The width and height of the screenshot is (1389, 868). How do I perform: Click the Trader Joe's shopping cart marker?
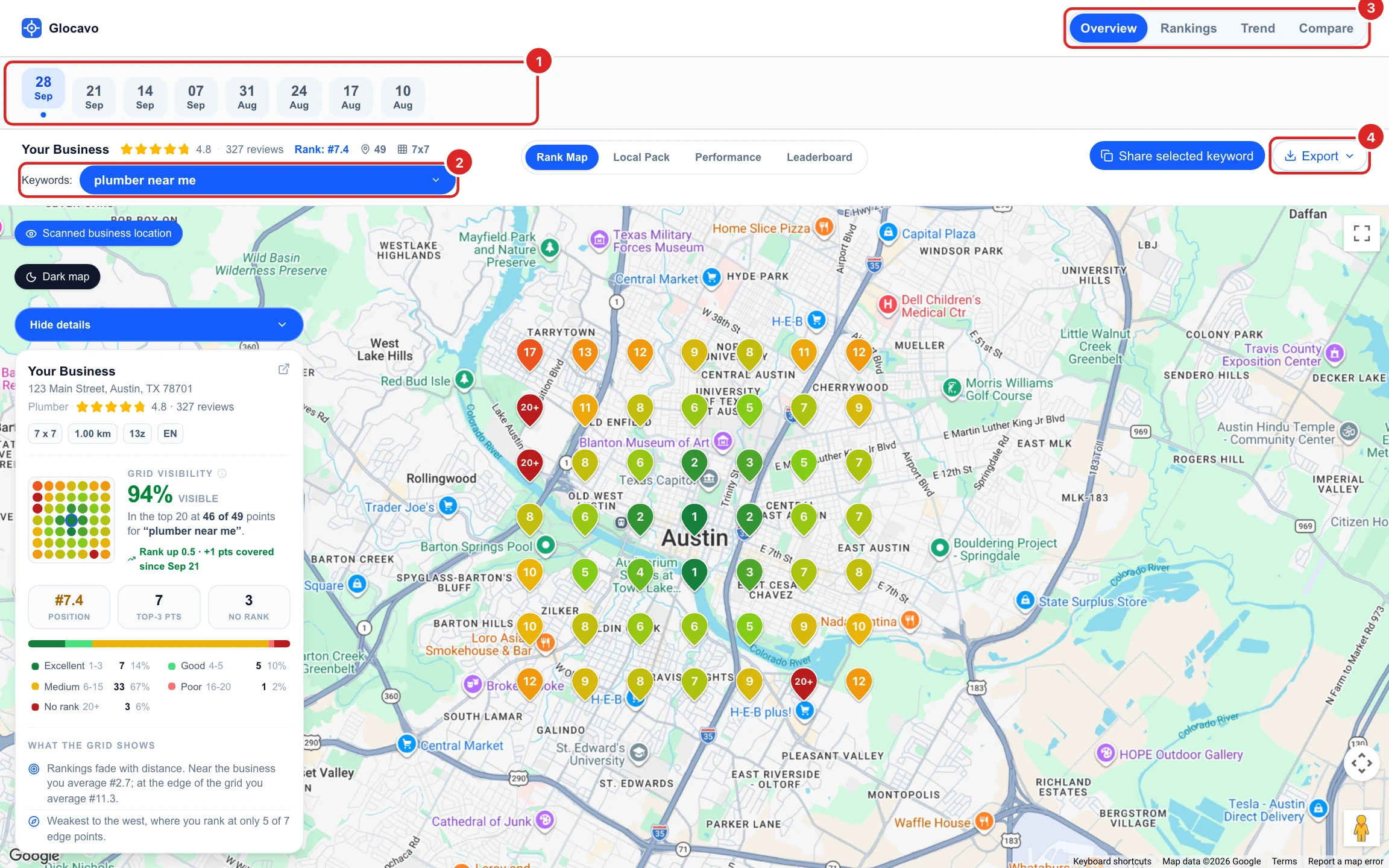(x=448, y=505)
